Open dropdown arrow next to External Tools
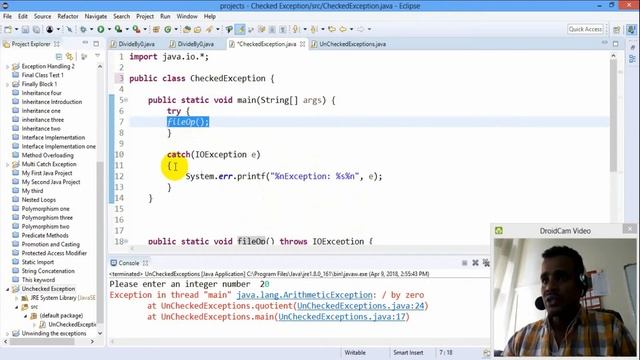 click(145, 29)
